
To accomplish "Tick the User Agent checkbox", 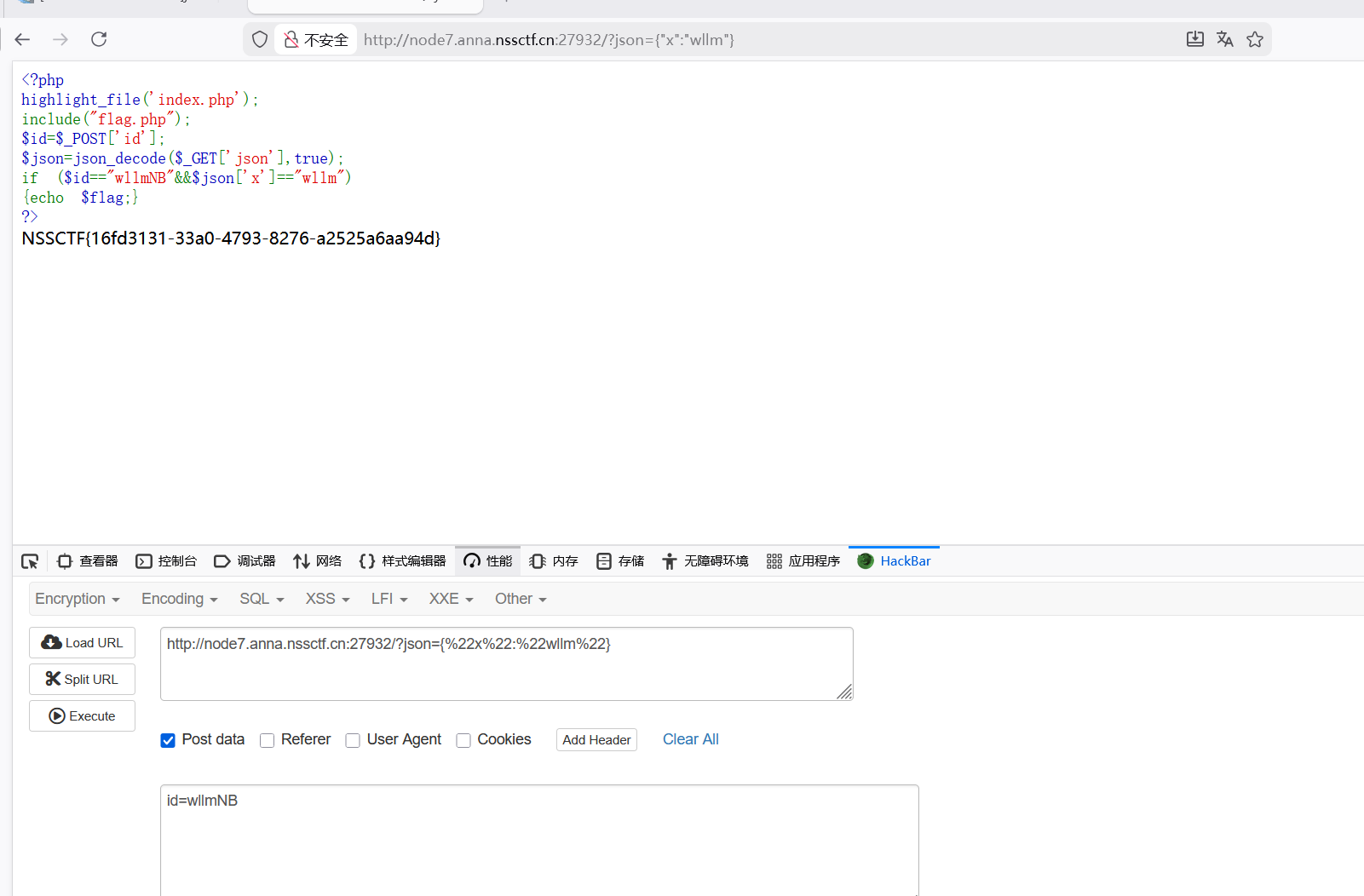I will (353, 740).
